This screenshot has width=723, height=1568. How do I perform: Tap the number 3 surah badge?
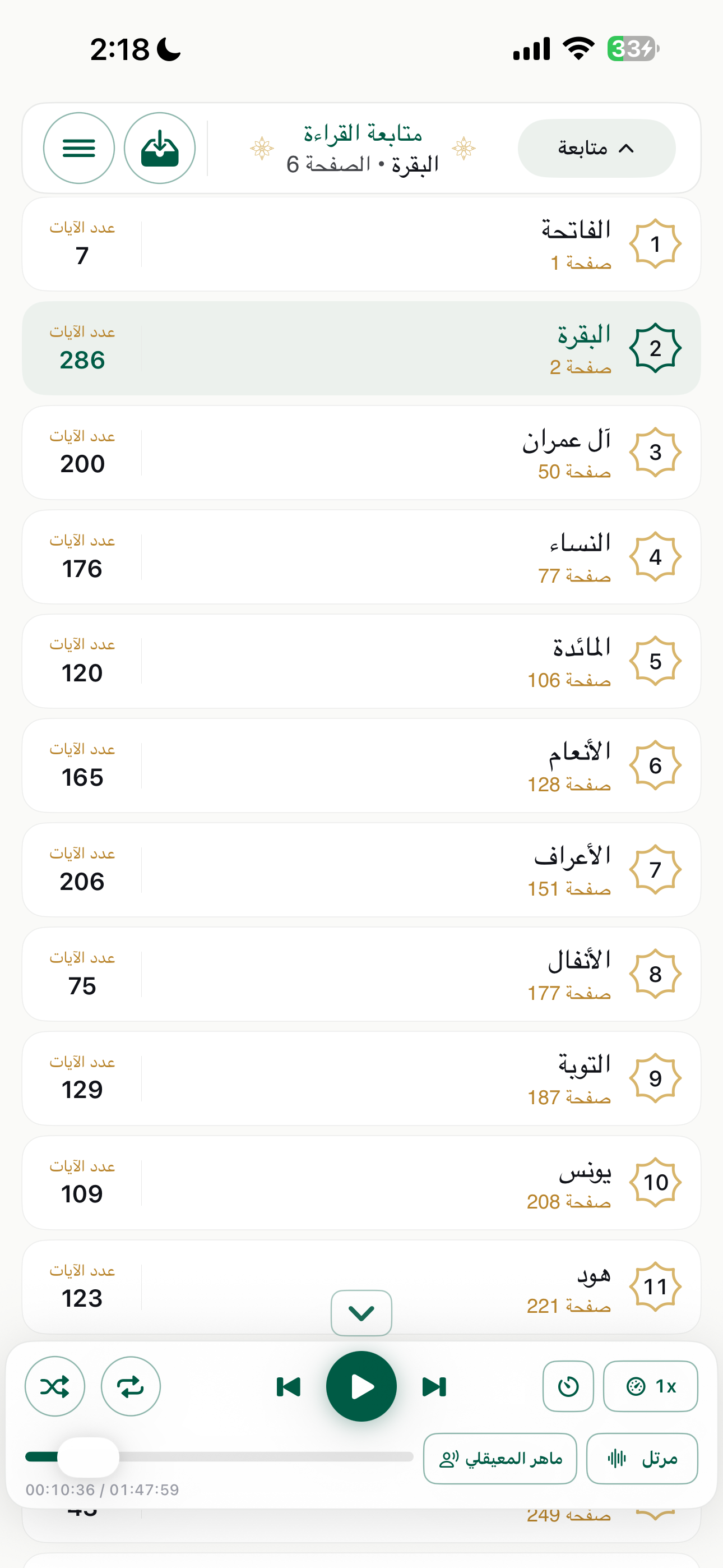[655, 452]
